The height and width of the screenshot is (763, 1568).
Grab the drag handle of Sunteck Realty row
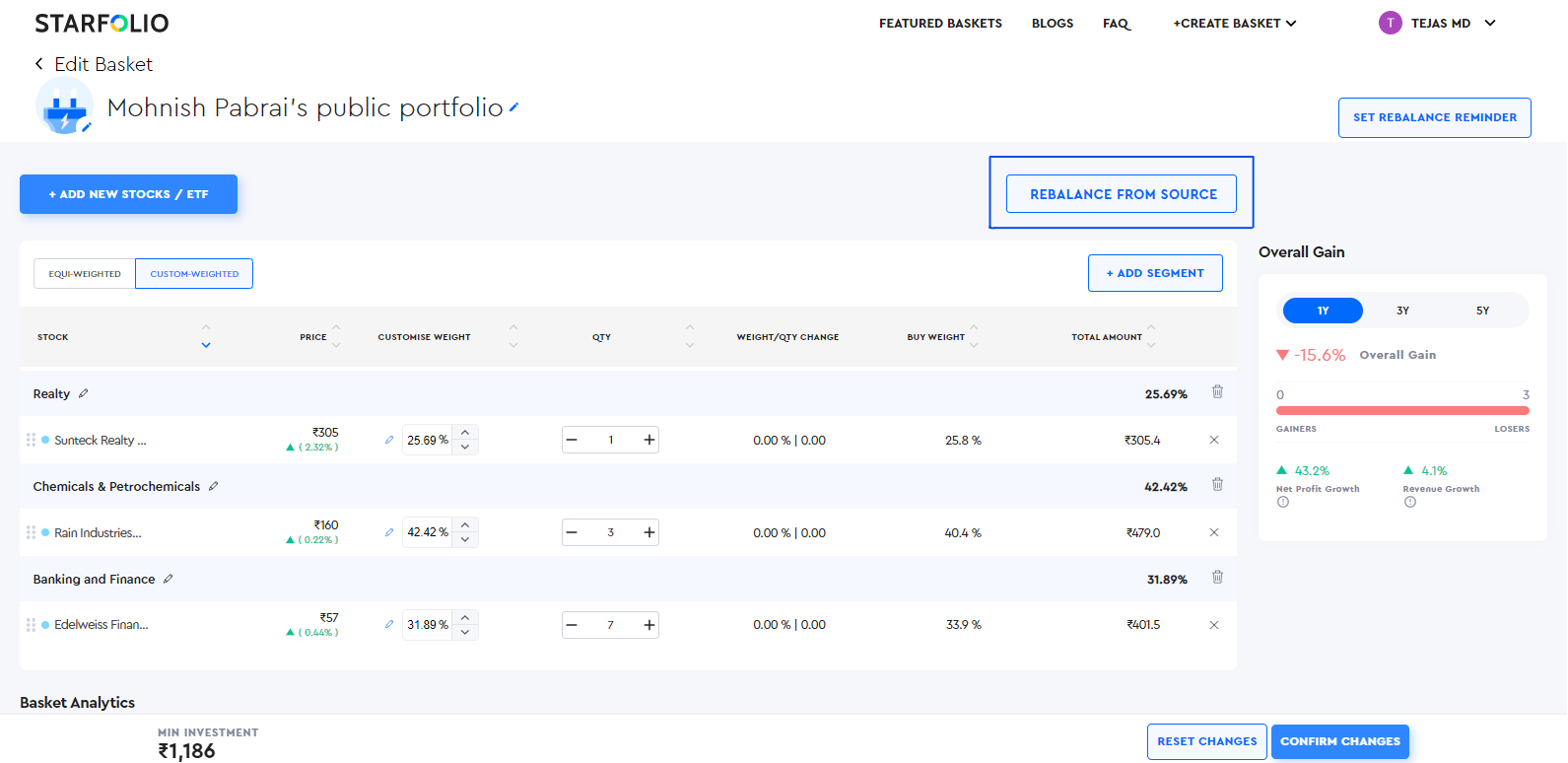click(31, 440)
